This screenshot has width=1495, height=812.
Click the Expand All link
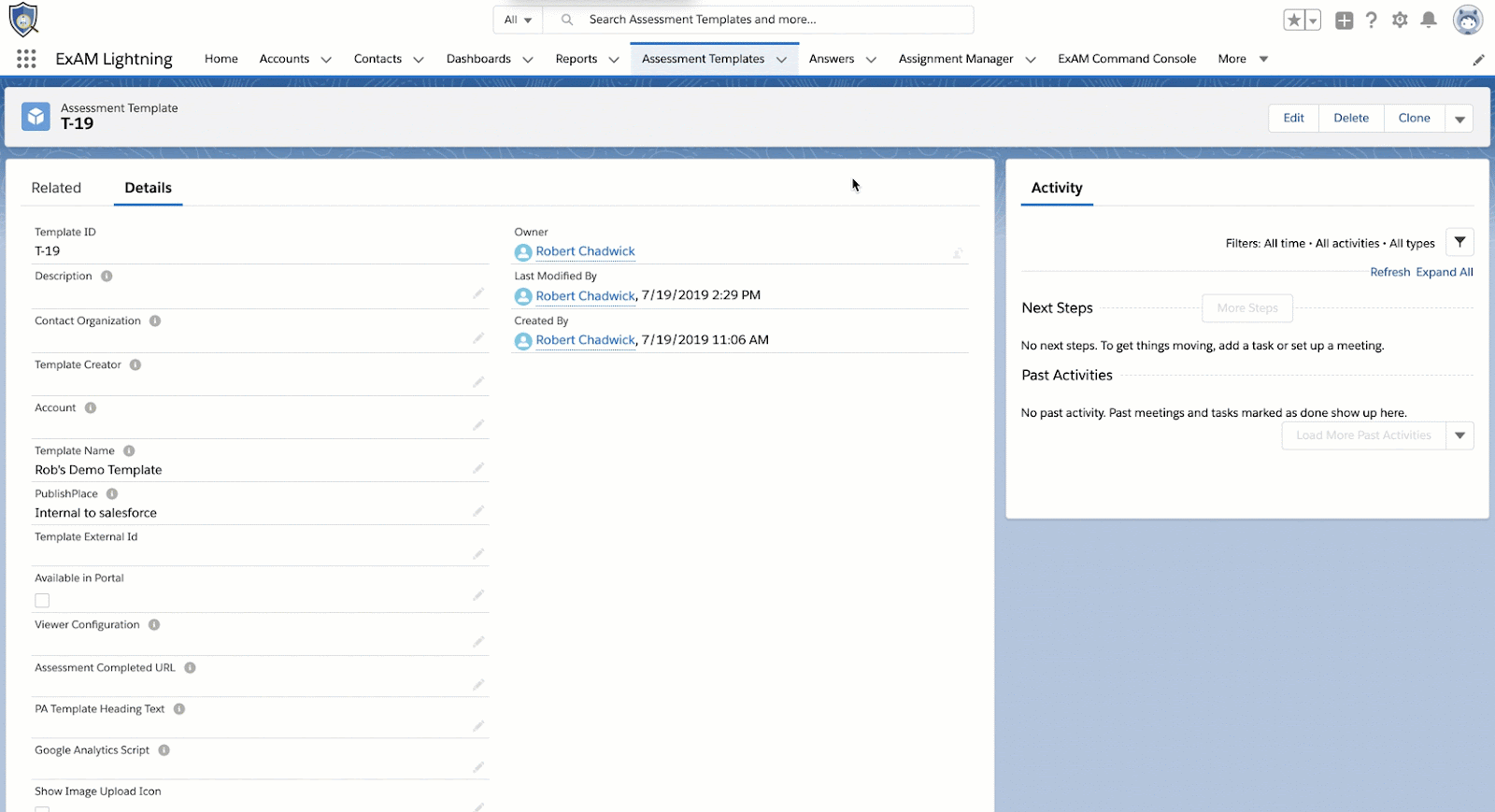pyautogui.click(x=1445, y=273)
